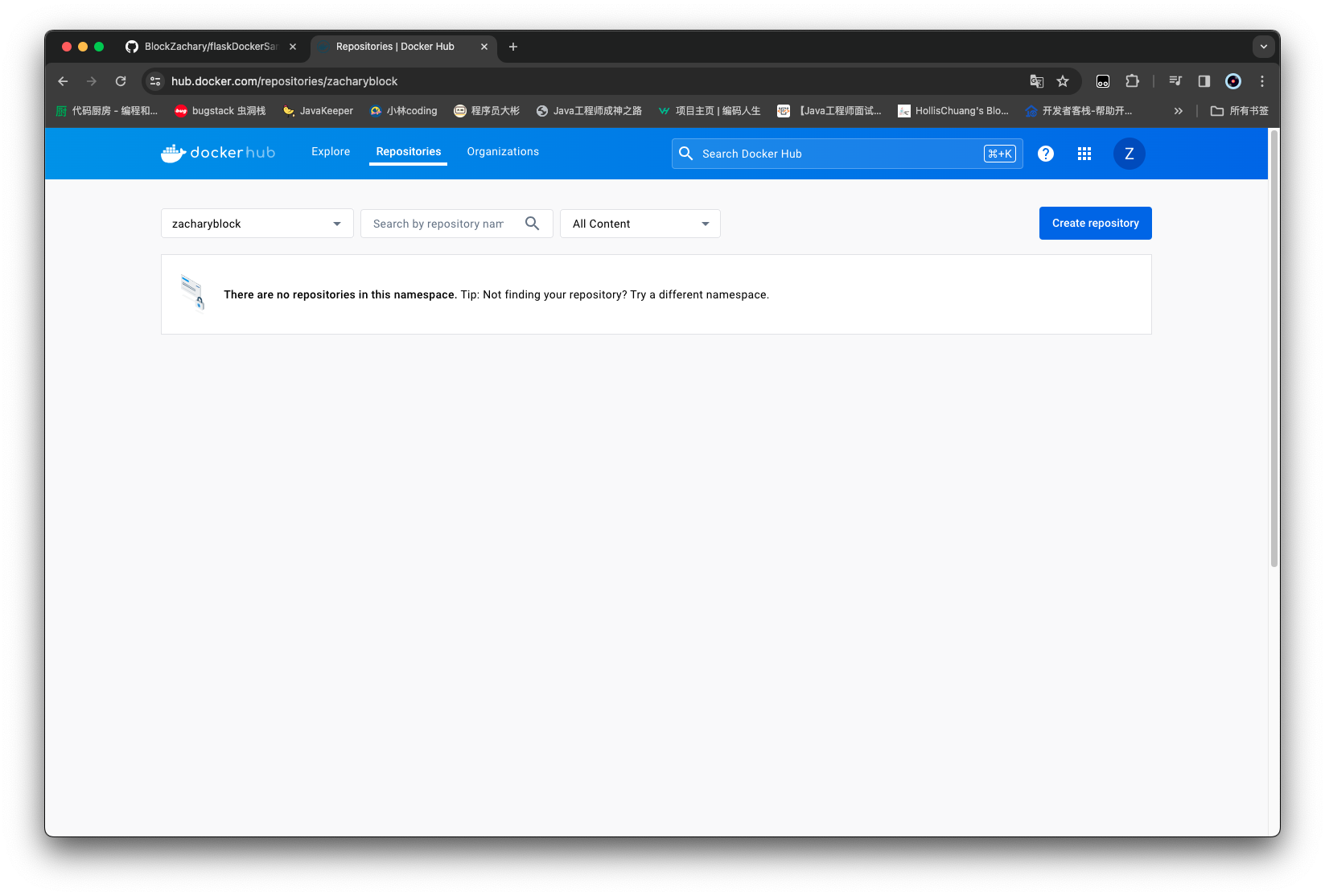Screen dimensions: 1325x896
Task: Click the Docker Hub logo
Action: tap(218, 153)
